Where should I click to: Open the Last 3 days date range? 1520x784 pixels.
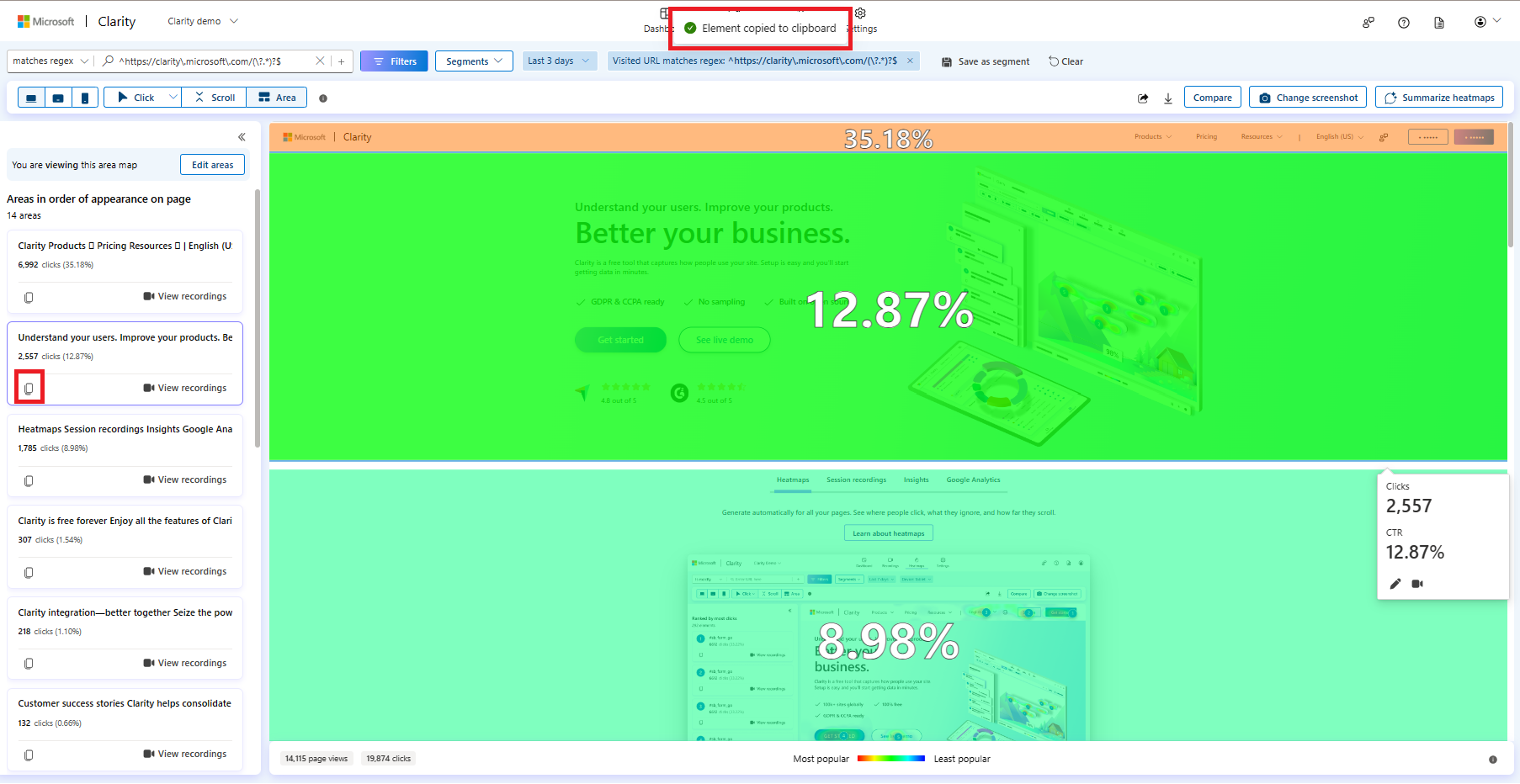[x=559, y=61]
